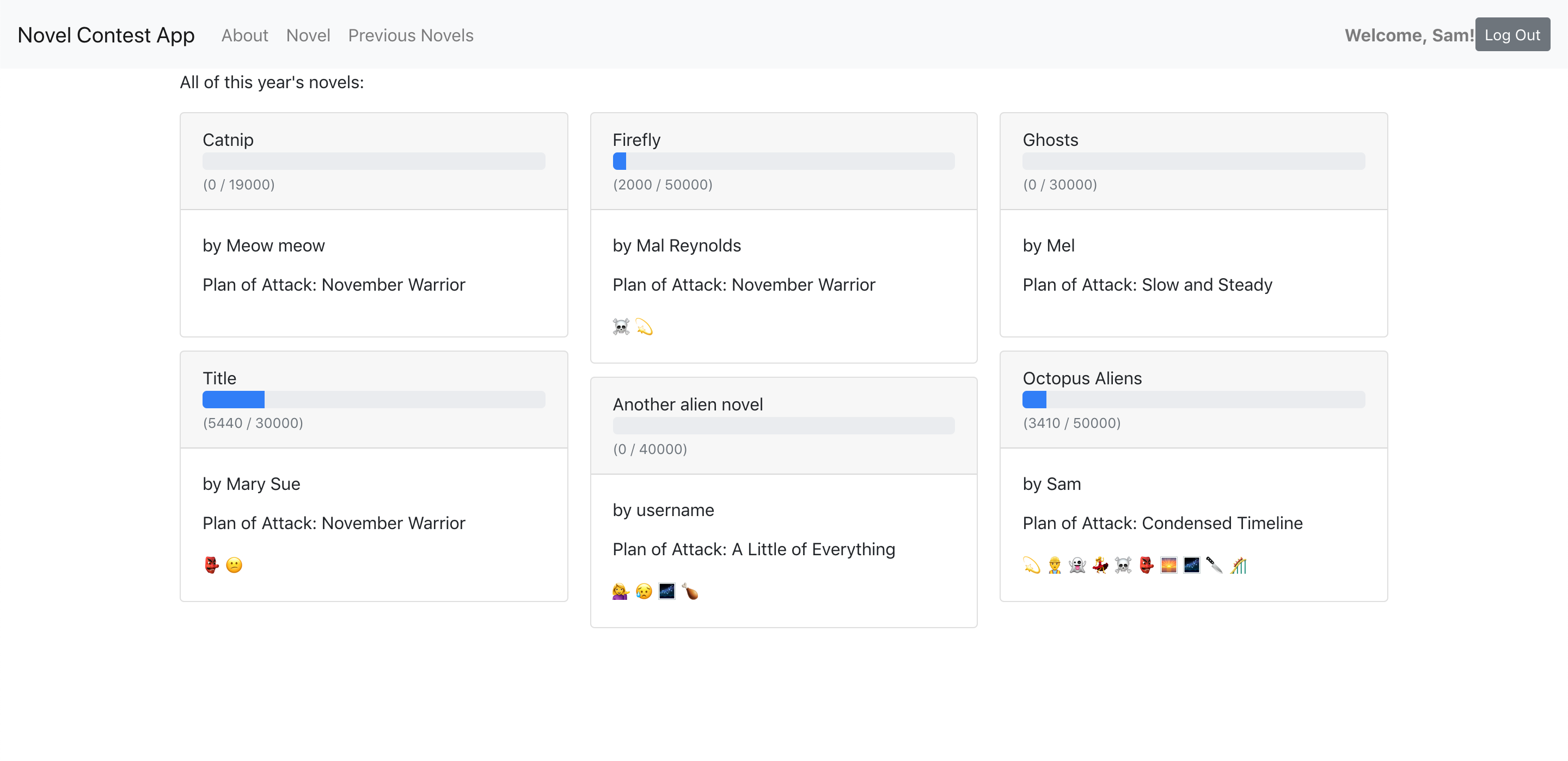Click the Novel Contest App brand link
The height and width of the screenshot is (761, 1568).
pyautogui.click(x=106, y=35)
